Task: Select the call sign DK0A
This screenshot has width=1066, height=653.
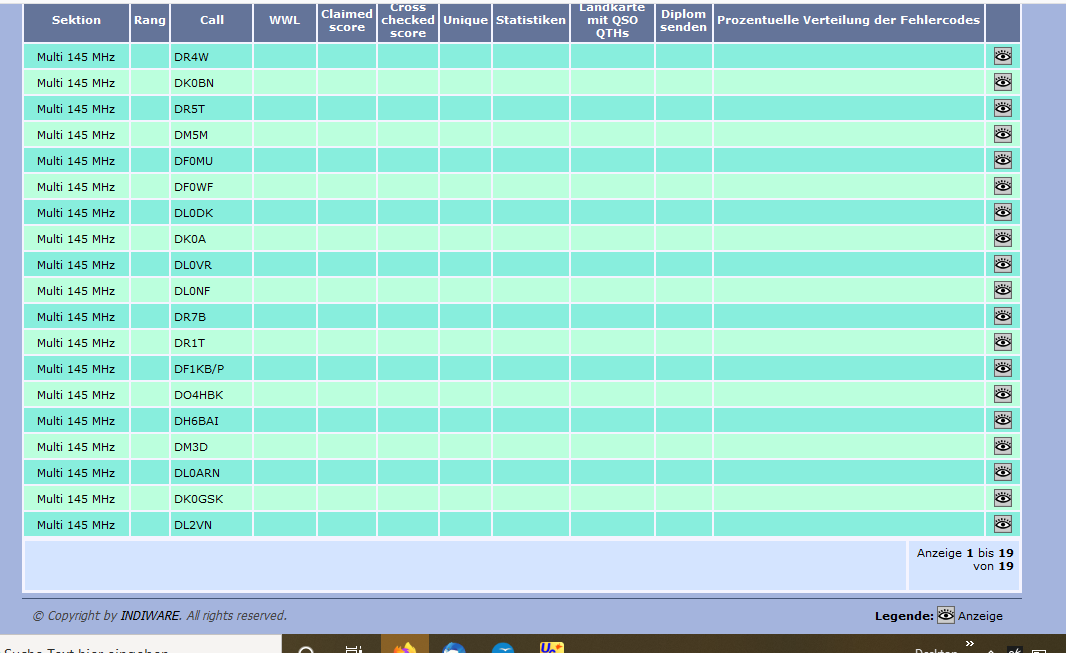Action: [190, 239]
